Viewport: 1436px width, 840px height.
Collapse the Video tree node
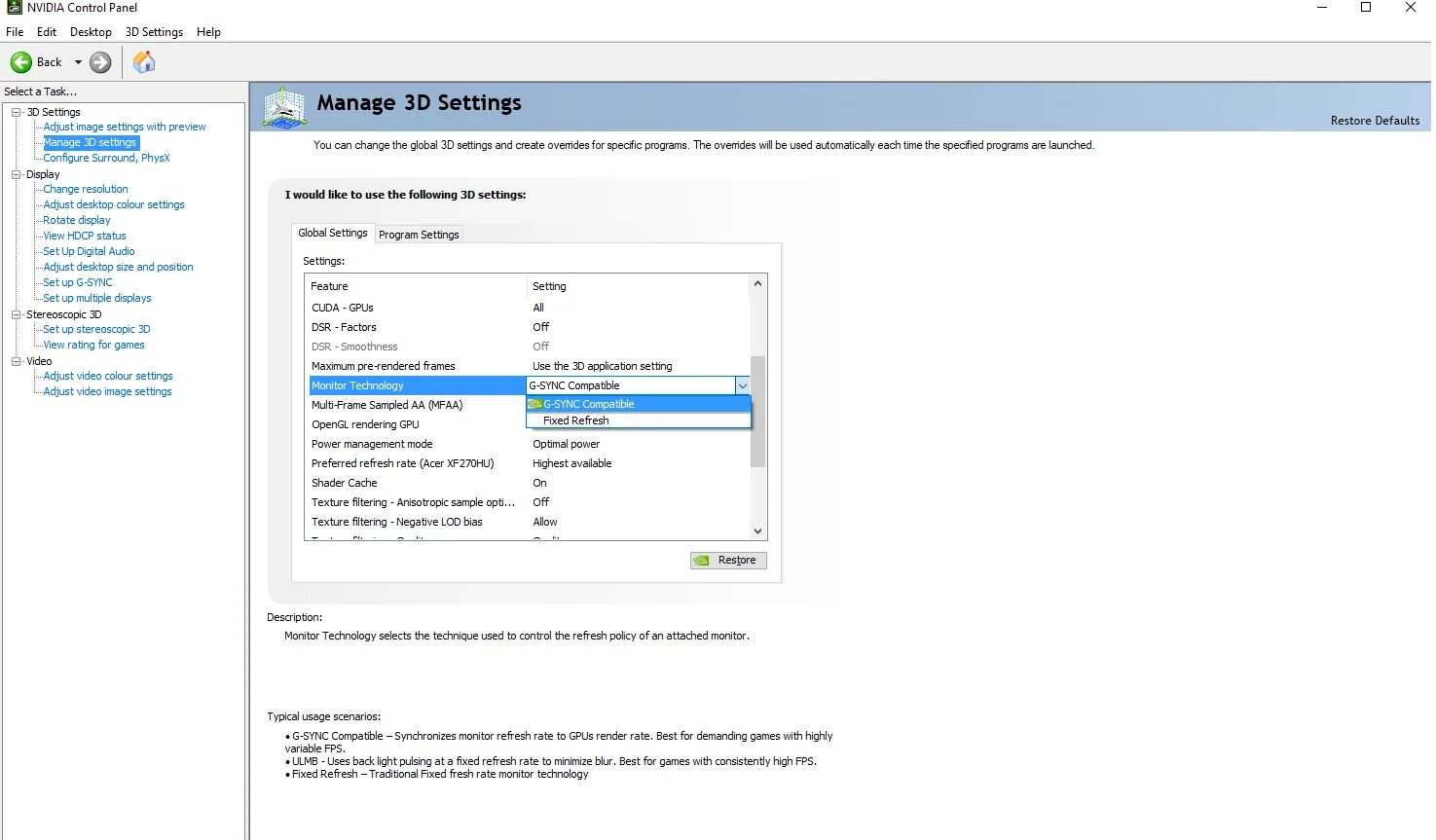[x=17, y=361]
